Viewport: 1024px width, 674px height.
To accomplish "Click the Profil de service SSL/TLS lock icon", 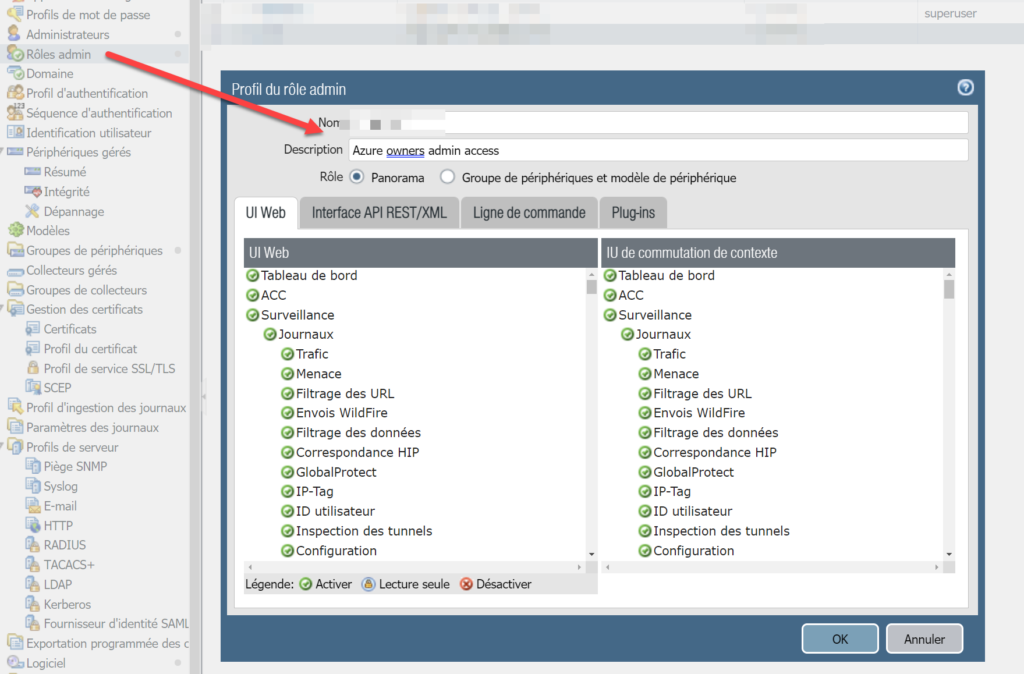I will click(33, 368).
